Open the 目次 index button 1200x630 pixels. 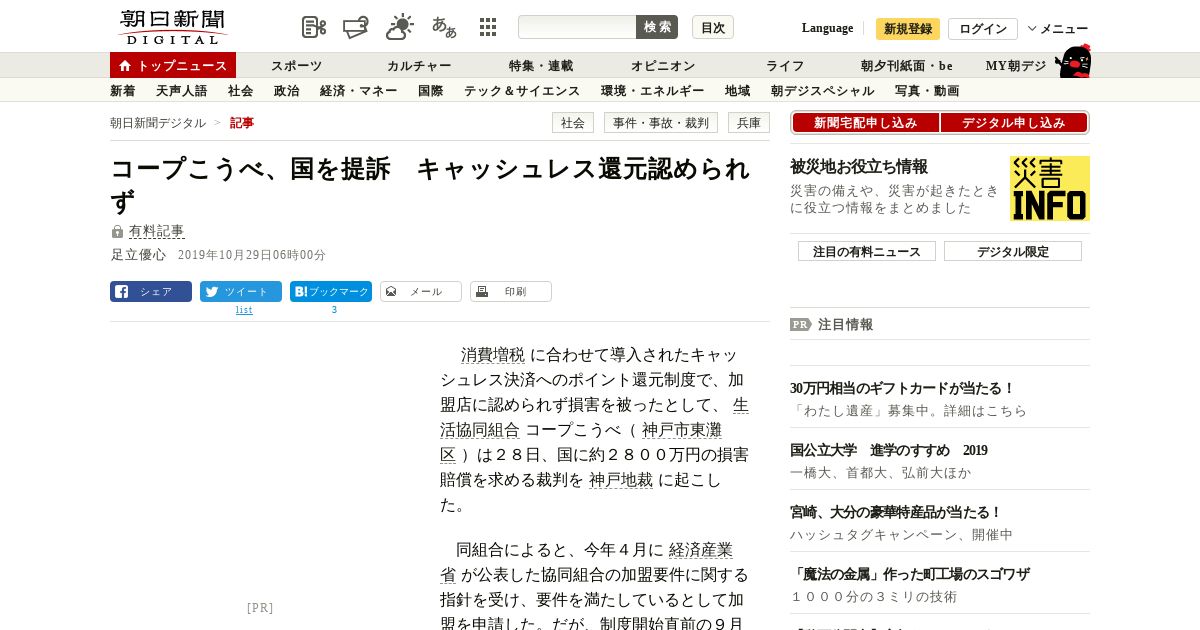(x=713, y=27)
